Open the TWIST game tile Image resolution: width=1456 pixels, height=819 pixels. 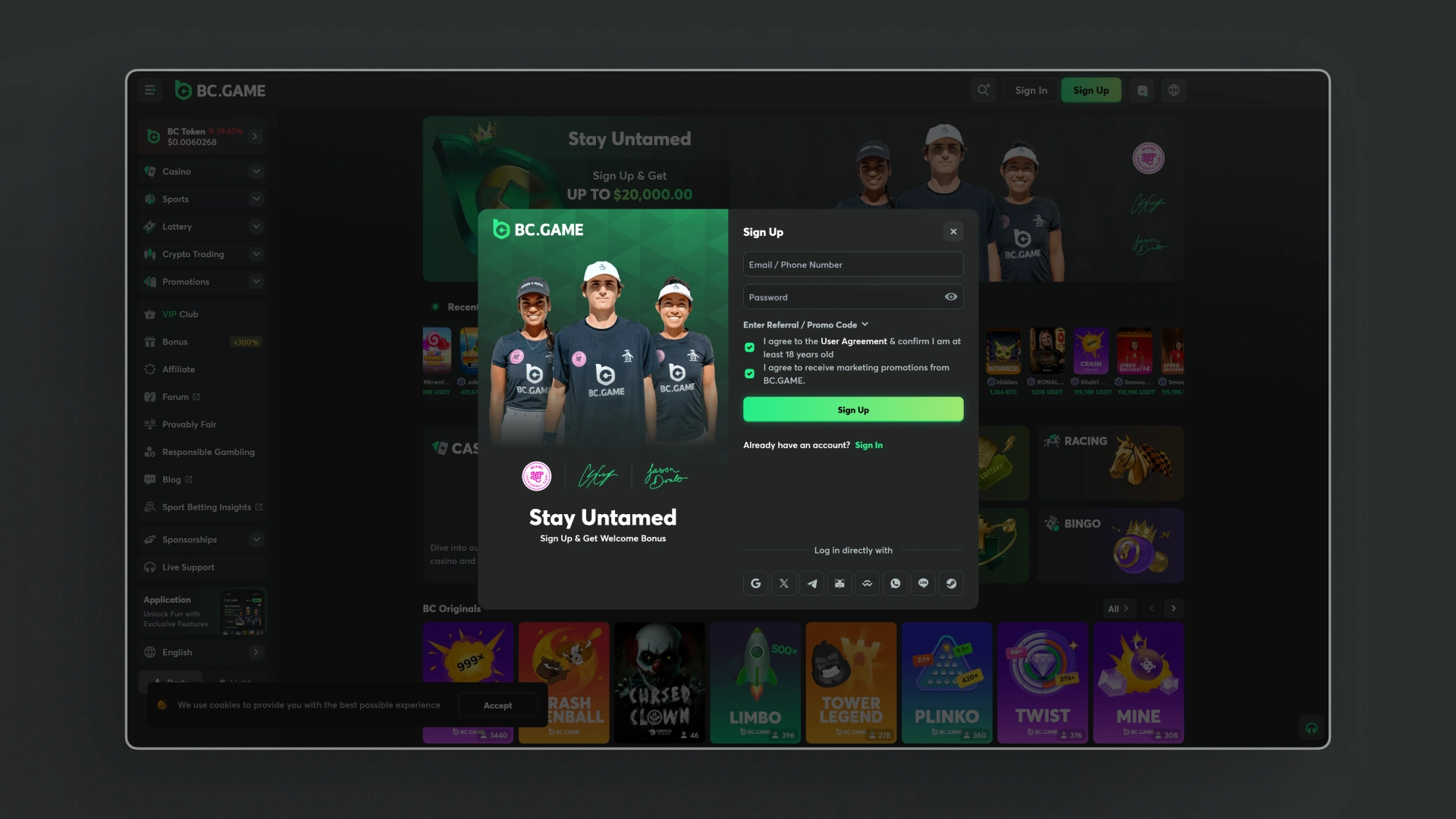pyautogui.click(x=1043, y=682)
